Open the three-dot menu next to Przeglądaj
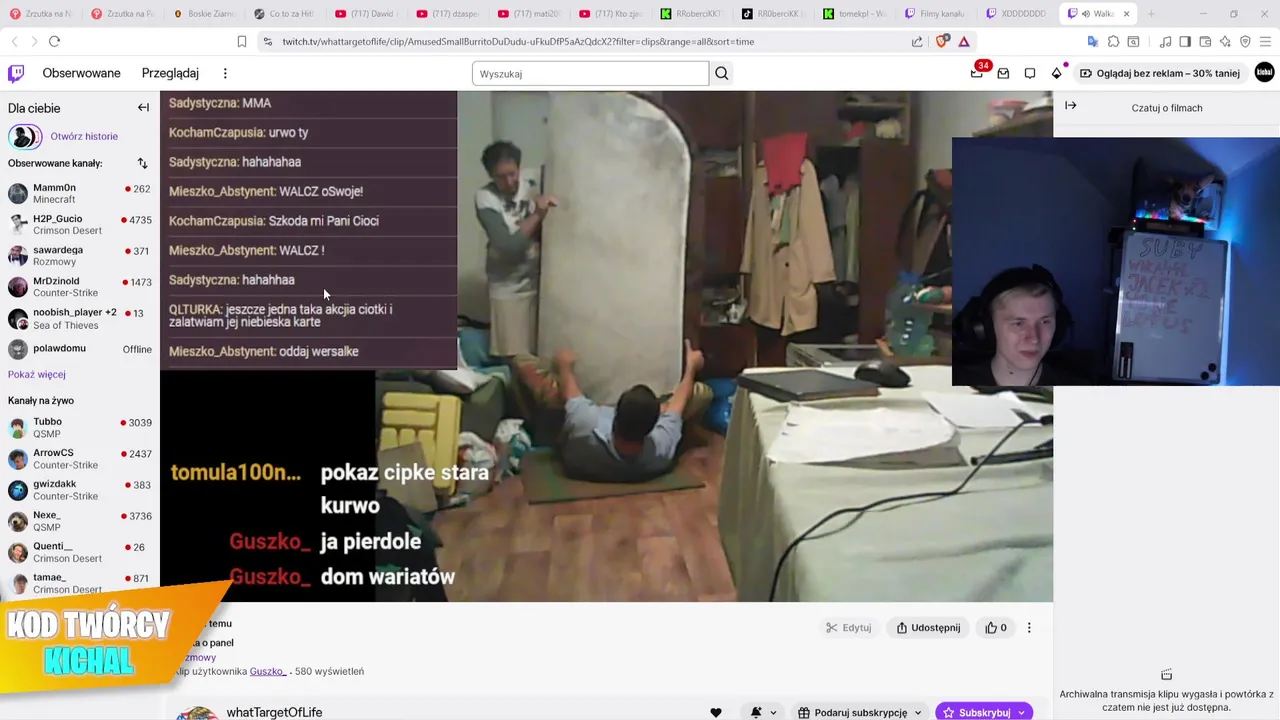1280x720 pixels. click(x=225, y=73)
